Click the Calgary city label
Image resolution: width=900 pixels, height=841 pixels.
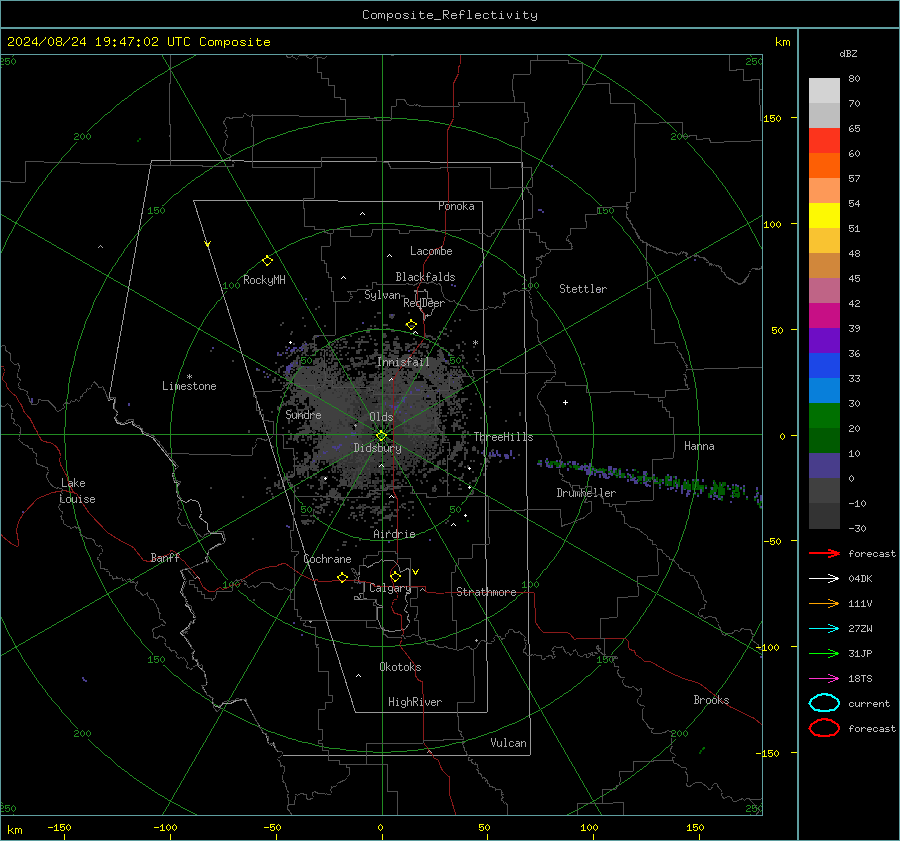[390, 588]
